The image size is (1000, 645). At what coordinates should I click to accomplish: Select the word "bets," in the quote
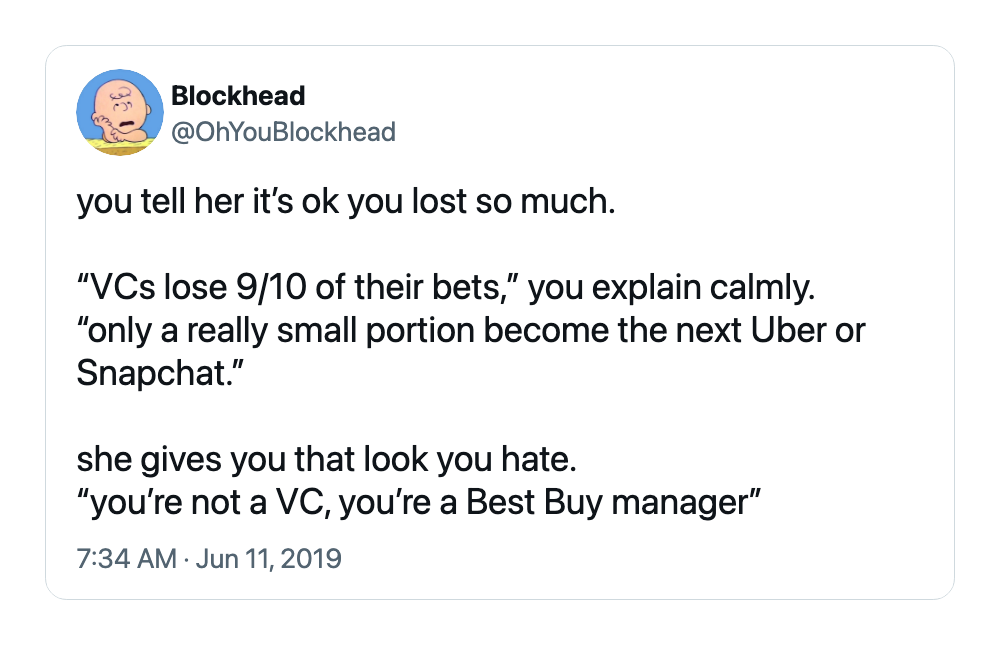(471, 288)
